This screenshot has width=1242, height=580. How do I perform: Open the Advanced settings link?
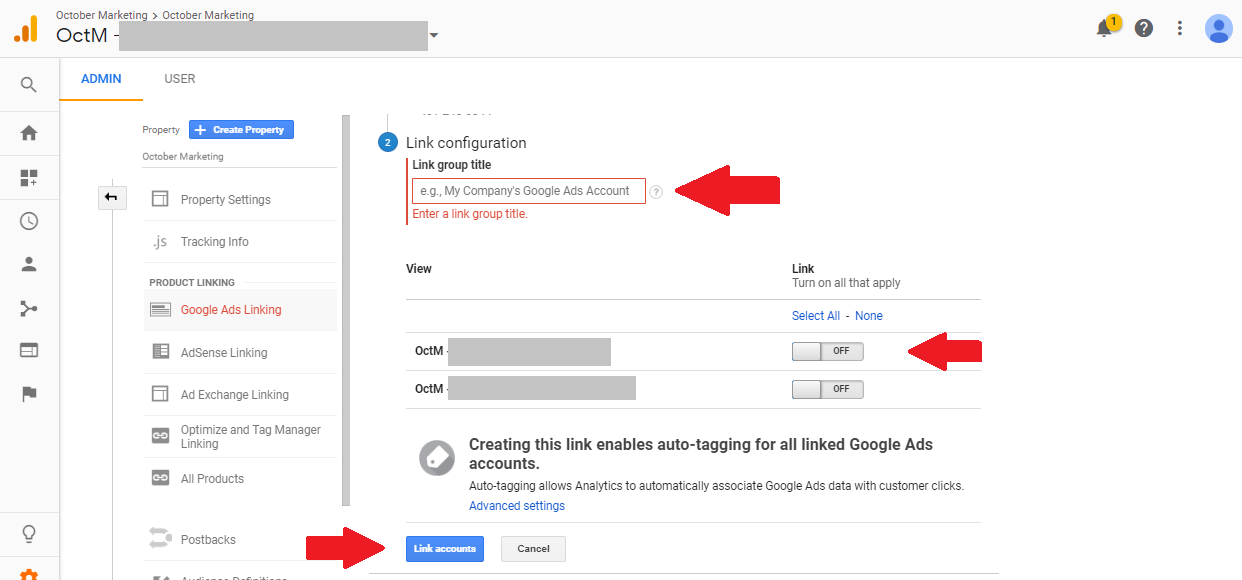517,506
